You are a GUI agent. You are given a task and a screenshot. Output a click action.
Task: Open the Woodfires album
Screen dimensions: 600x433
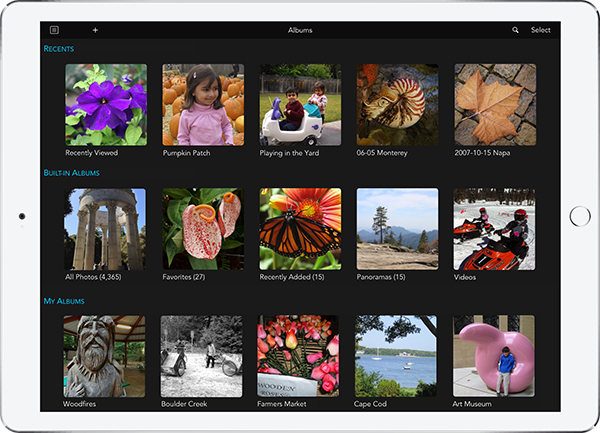(x=106, y=356)
